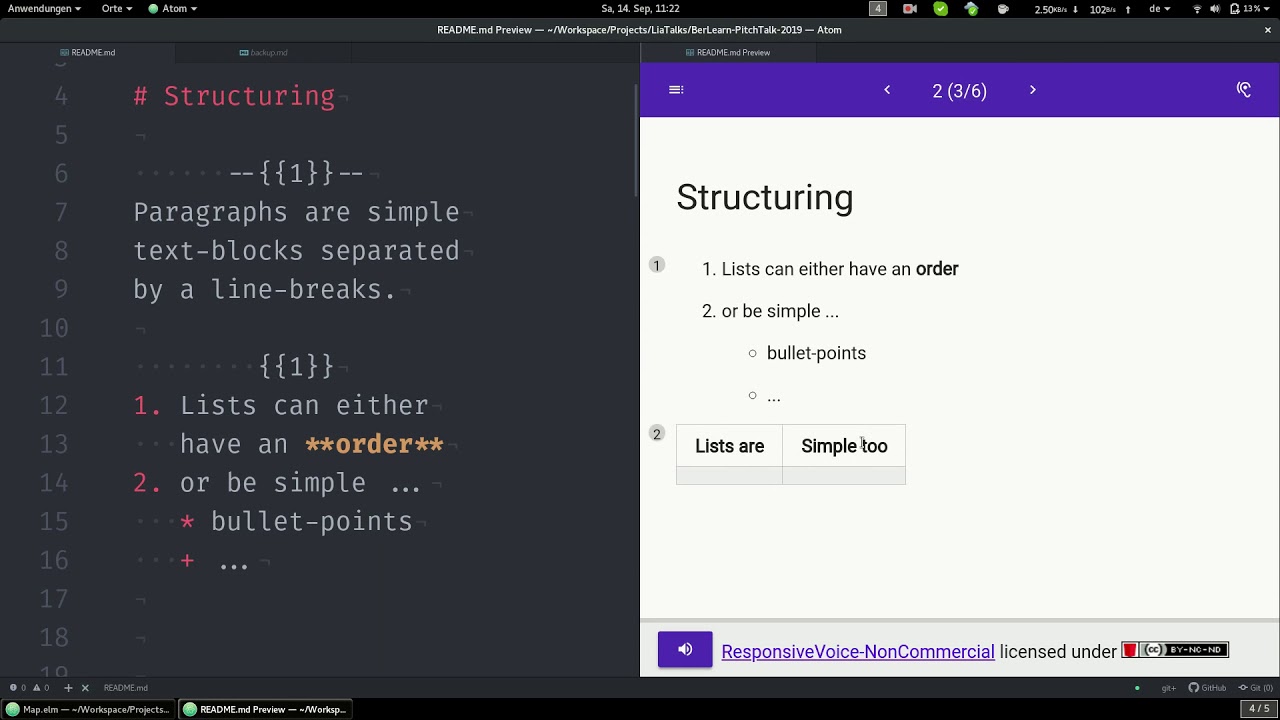The width and height of the screenshot is (1280, 720).
Task: Click the 4 / 5 workspace switcher
Action: 1259,709
